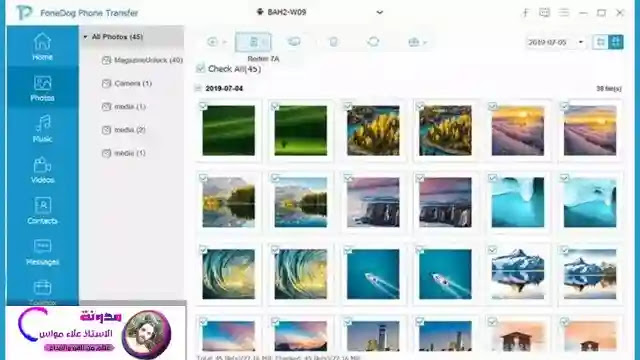
Task: Click the 38 item(s) count label
Action: click(609, 89)
